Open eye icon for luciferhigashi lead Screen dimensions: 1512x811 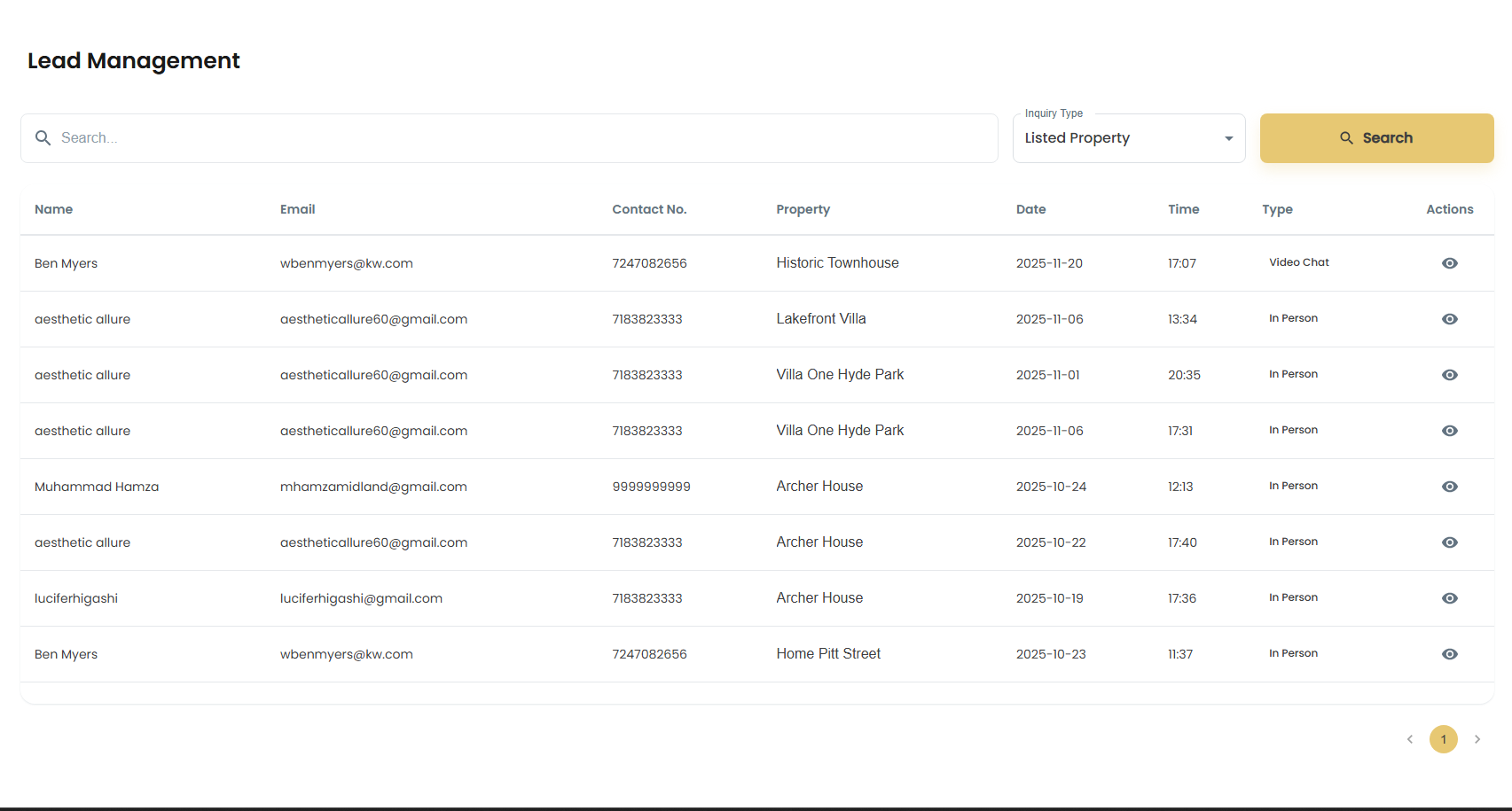tap(1449, 598)
